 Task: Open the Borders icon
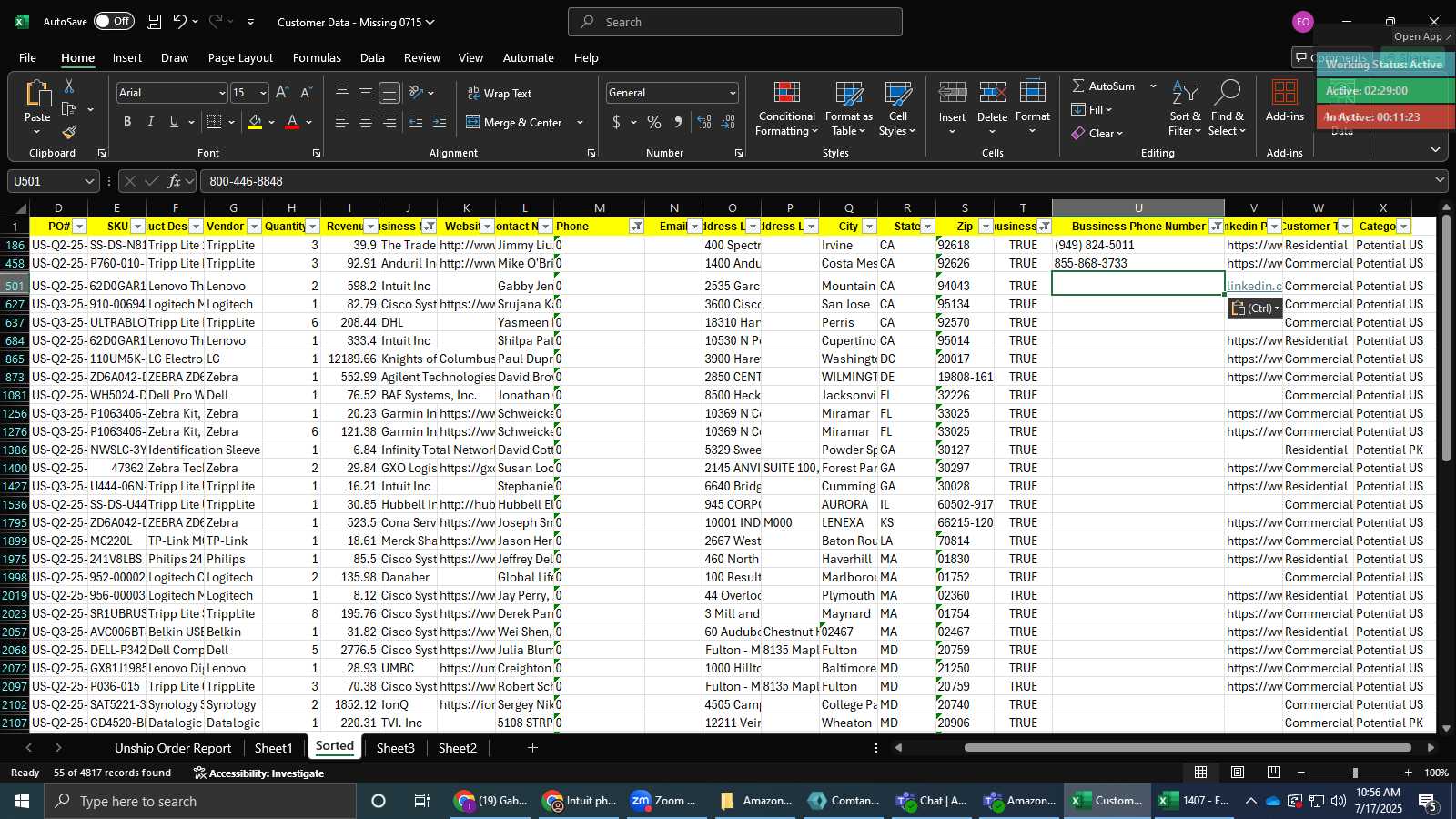click(215, 122)
